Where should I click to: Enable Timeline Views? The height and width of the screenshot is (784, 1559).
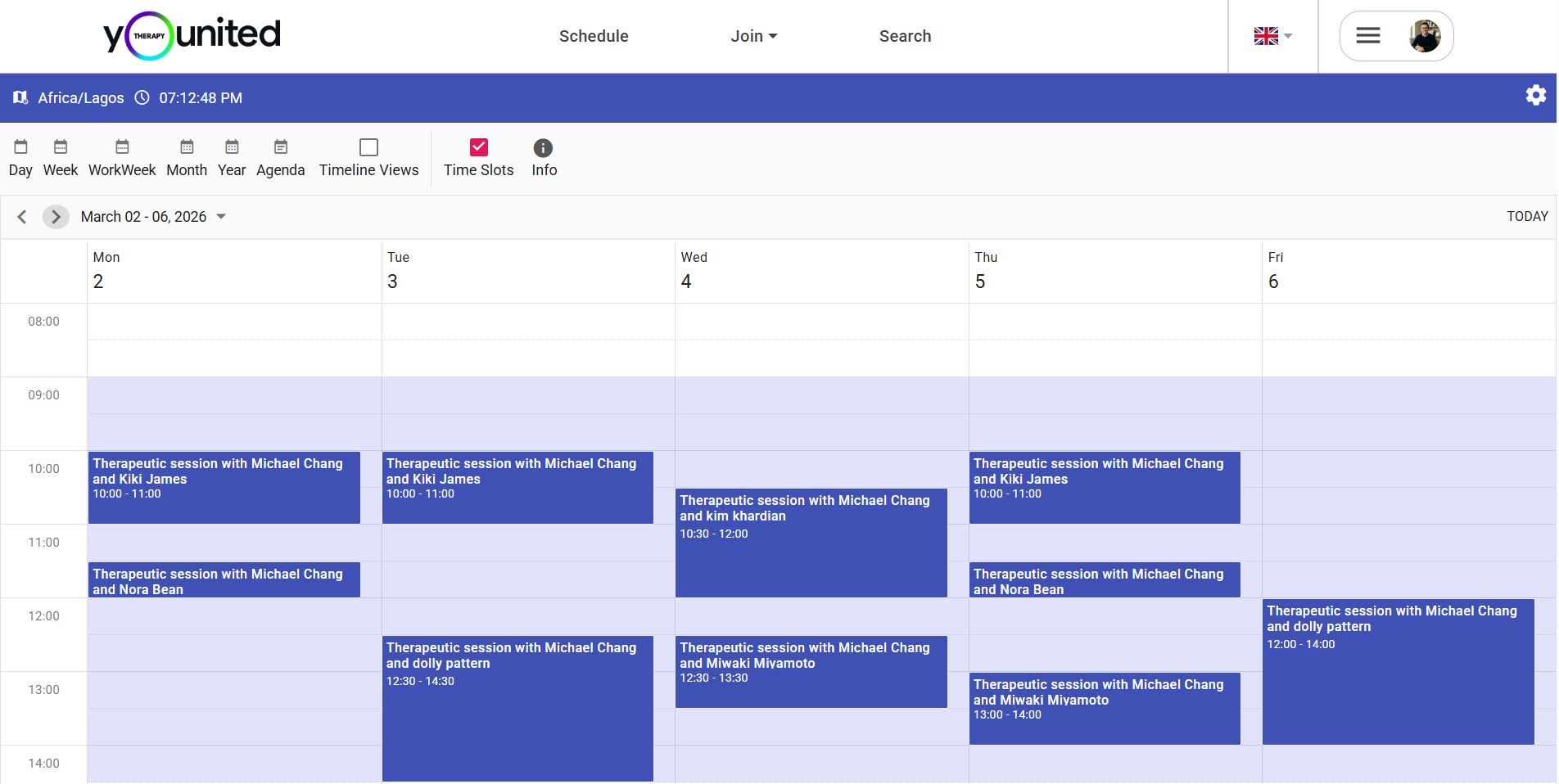tap(368, 148)
